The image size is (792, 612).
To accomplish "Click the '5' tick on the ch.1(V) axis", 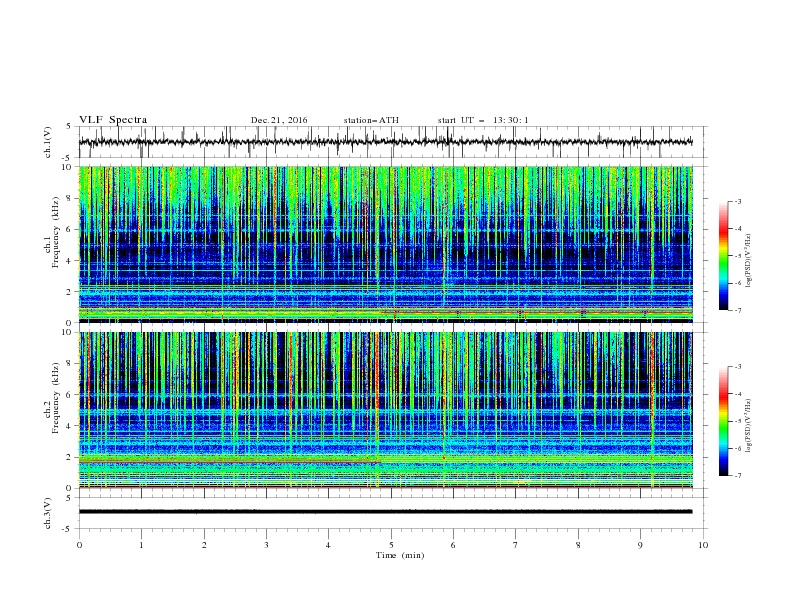I will tap(69, 127).
